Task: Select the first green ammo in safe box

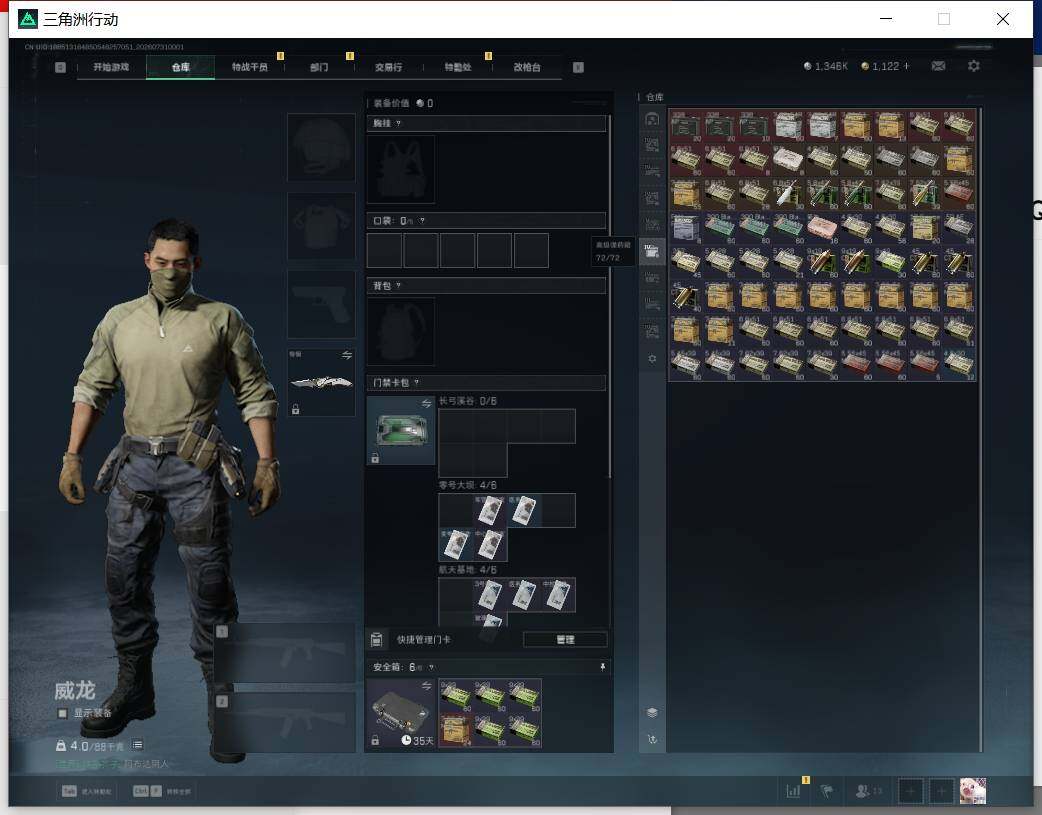Action: 456,696
